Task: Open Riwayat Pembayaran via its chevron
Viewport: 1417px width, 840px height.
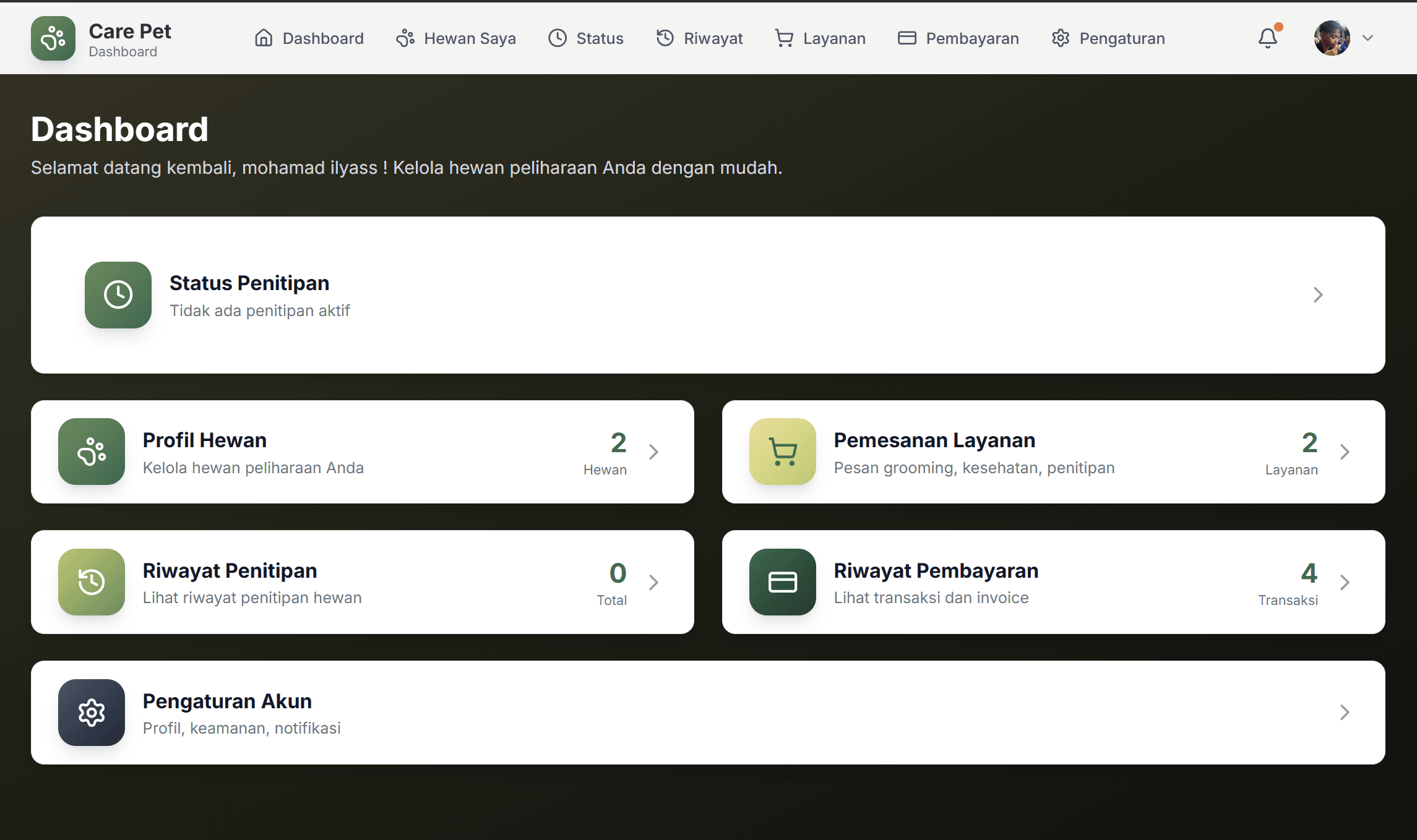Action: (x=1345, y=583)
